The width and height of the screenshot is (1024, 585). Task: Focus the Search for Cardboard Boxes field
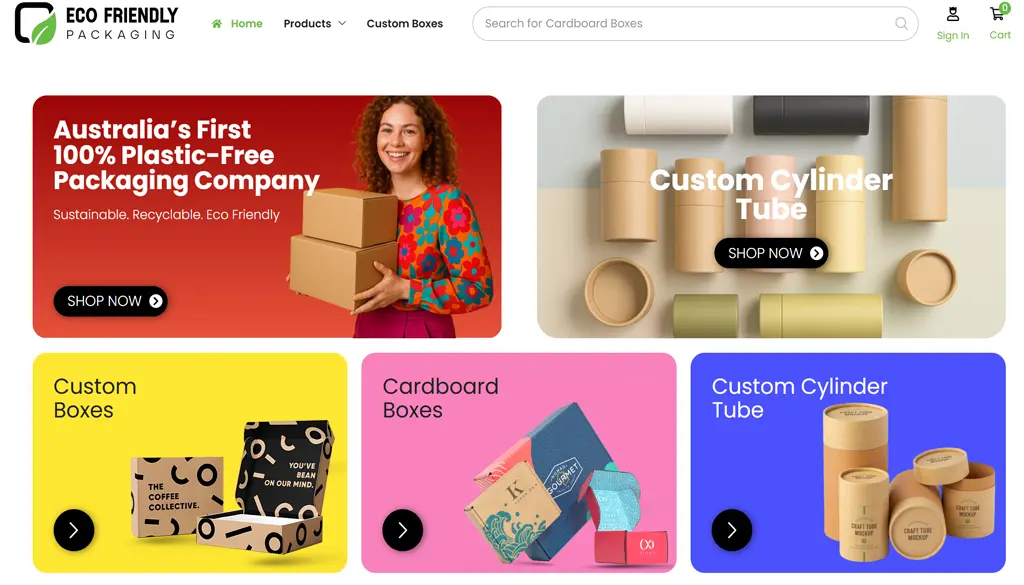click(x=695, y=24)
